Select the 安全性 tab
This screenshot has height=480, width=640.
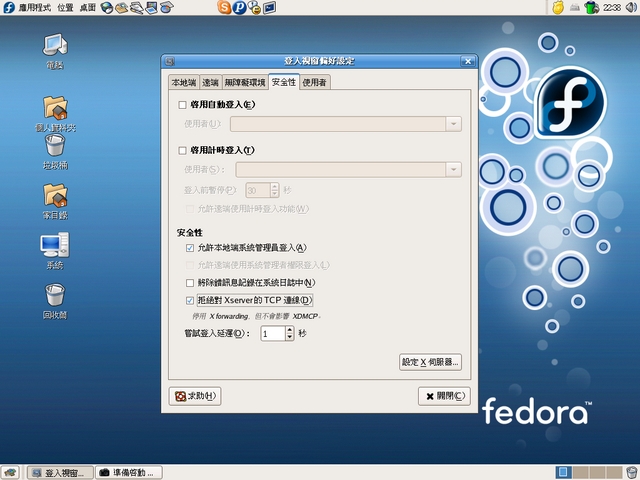pyautogui.click(x=284, y=82)
